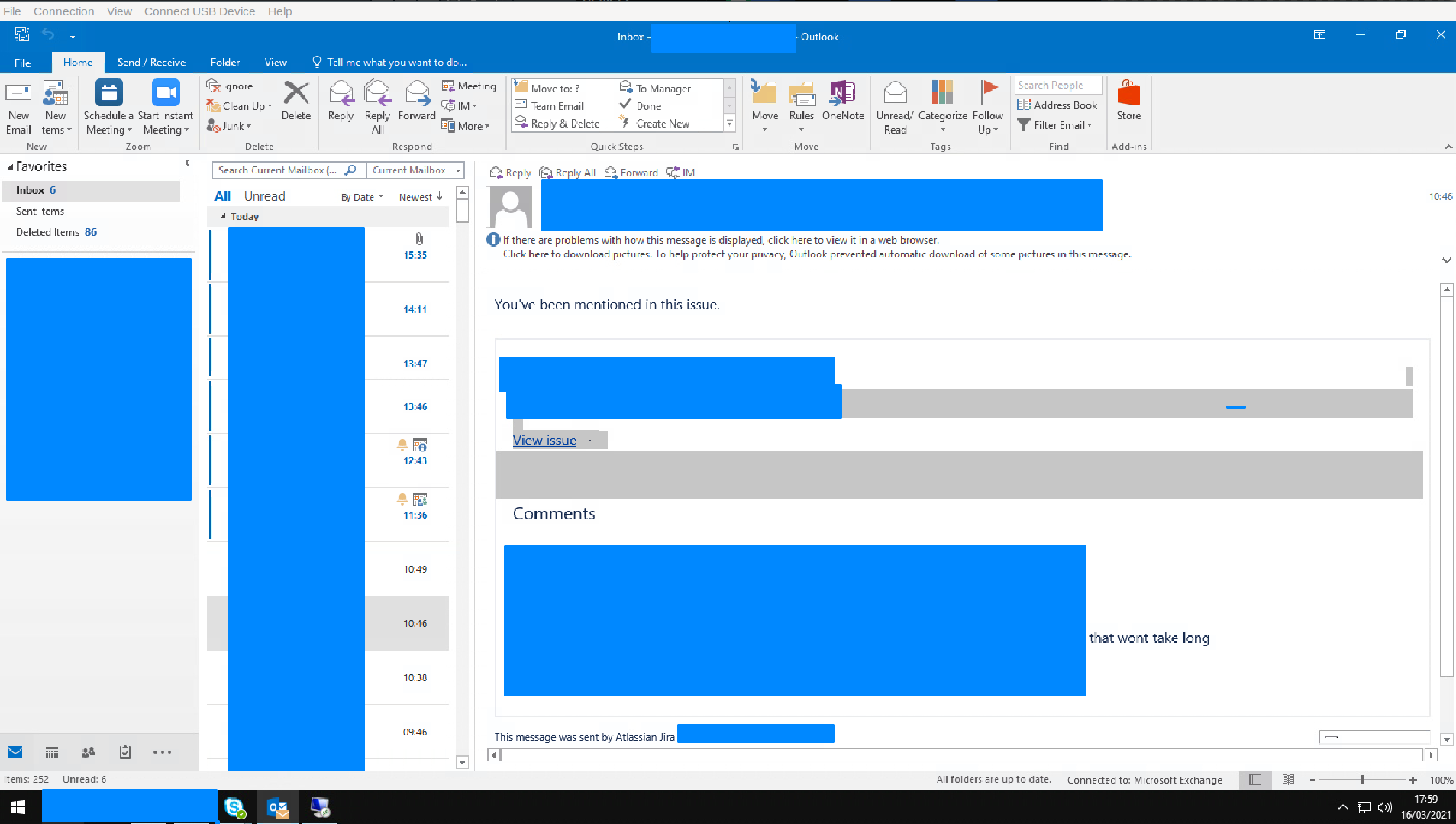Switch to Normal view in status bar
Image resolution: width=1456 pixels, height=824 pixels.
1255,780
